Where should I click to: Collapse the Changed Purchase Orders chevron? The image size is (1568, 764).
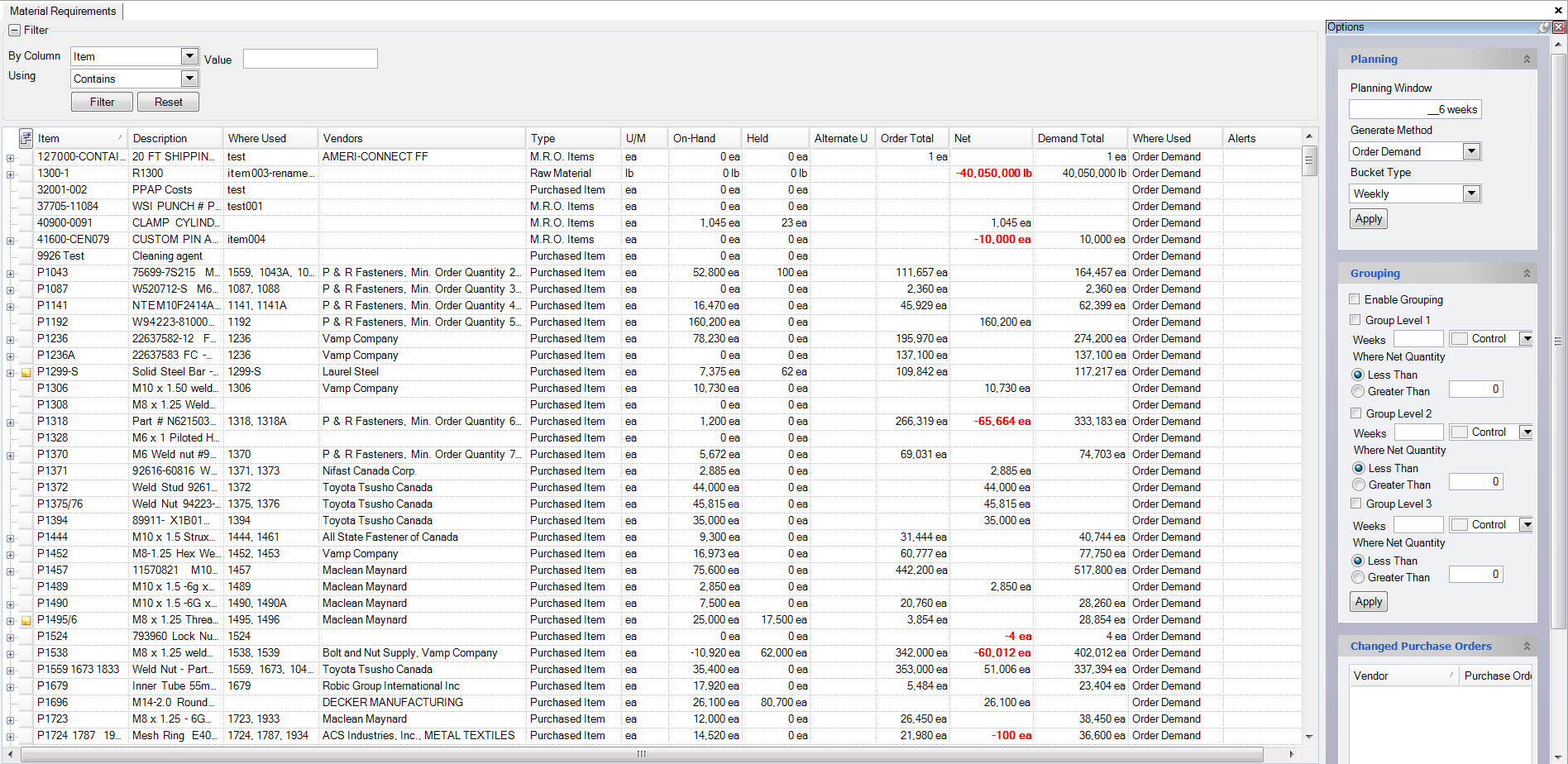(x=1527, y=647)
